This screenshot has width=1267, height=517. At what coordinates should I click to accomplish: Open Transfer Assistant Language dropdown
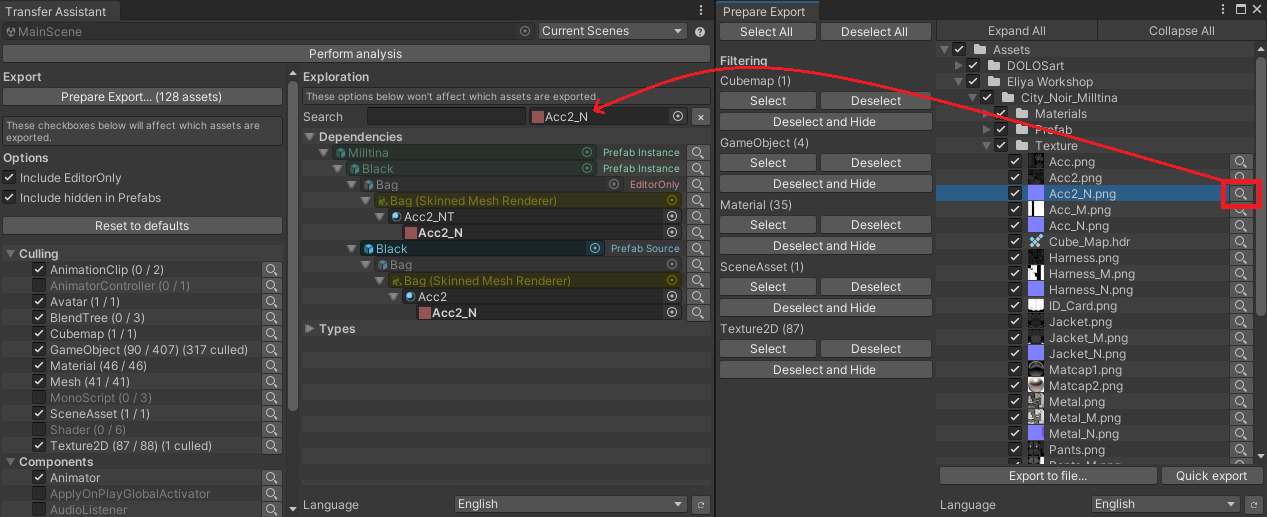[570, 504]
